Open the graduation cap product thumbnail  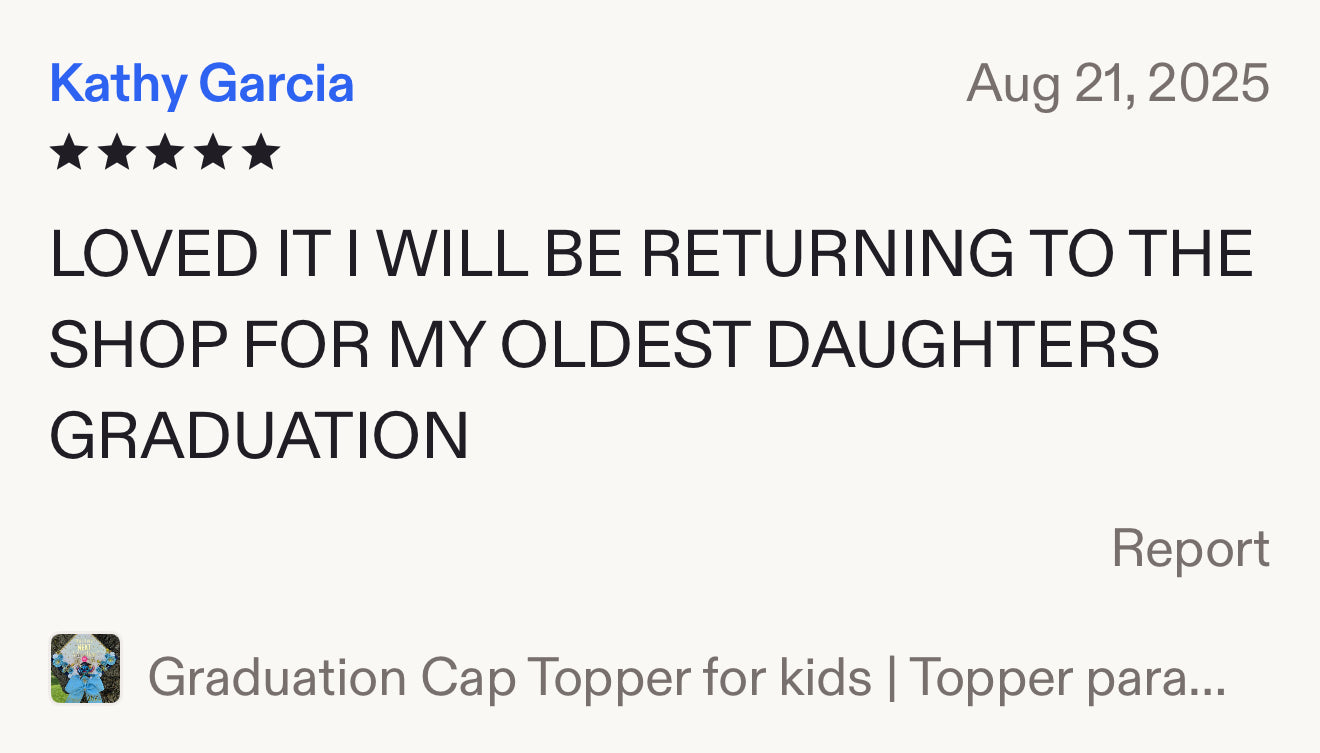86,668
